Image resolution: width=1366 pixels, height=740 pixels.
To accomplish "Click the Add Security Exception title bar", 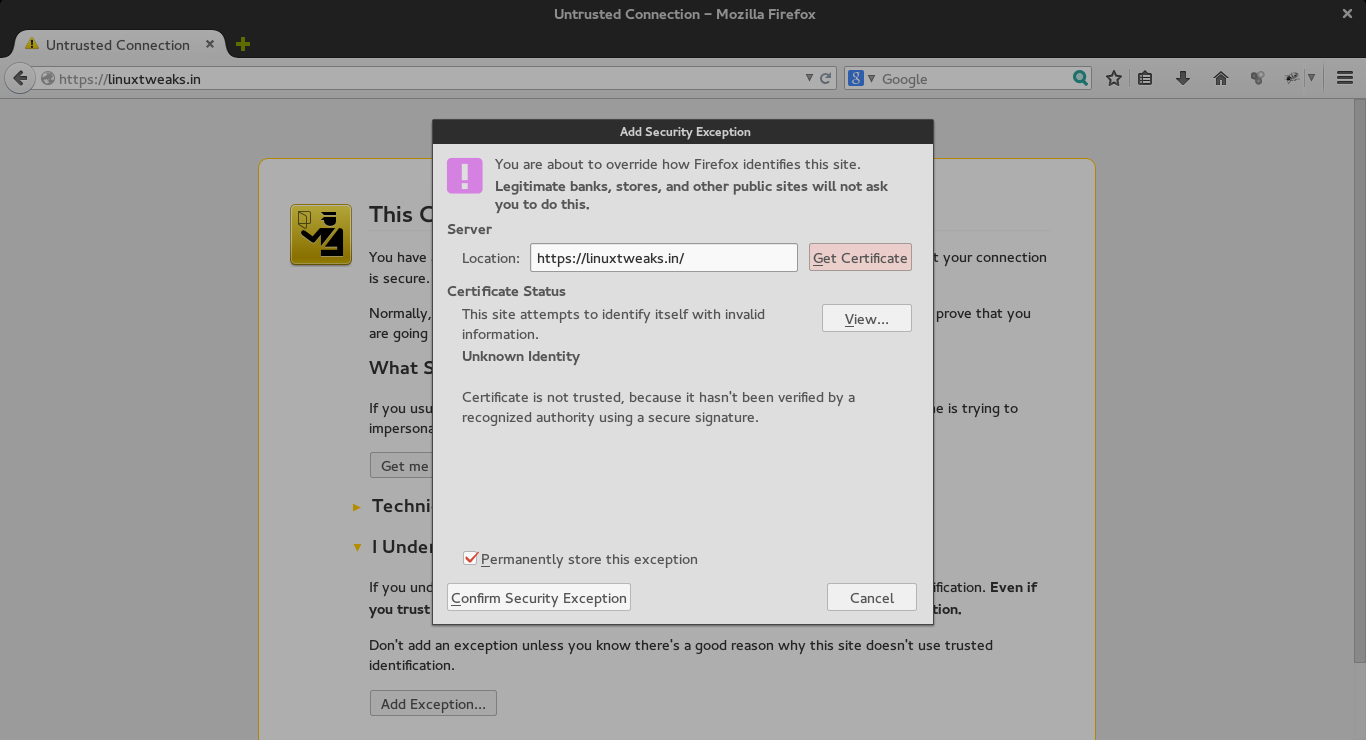I will pos(683,131).
